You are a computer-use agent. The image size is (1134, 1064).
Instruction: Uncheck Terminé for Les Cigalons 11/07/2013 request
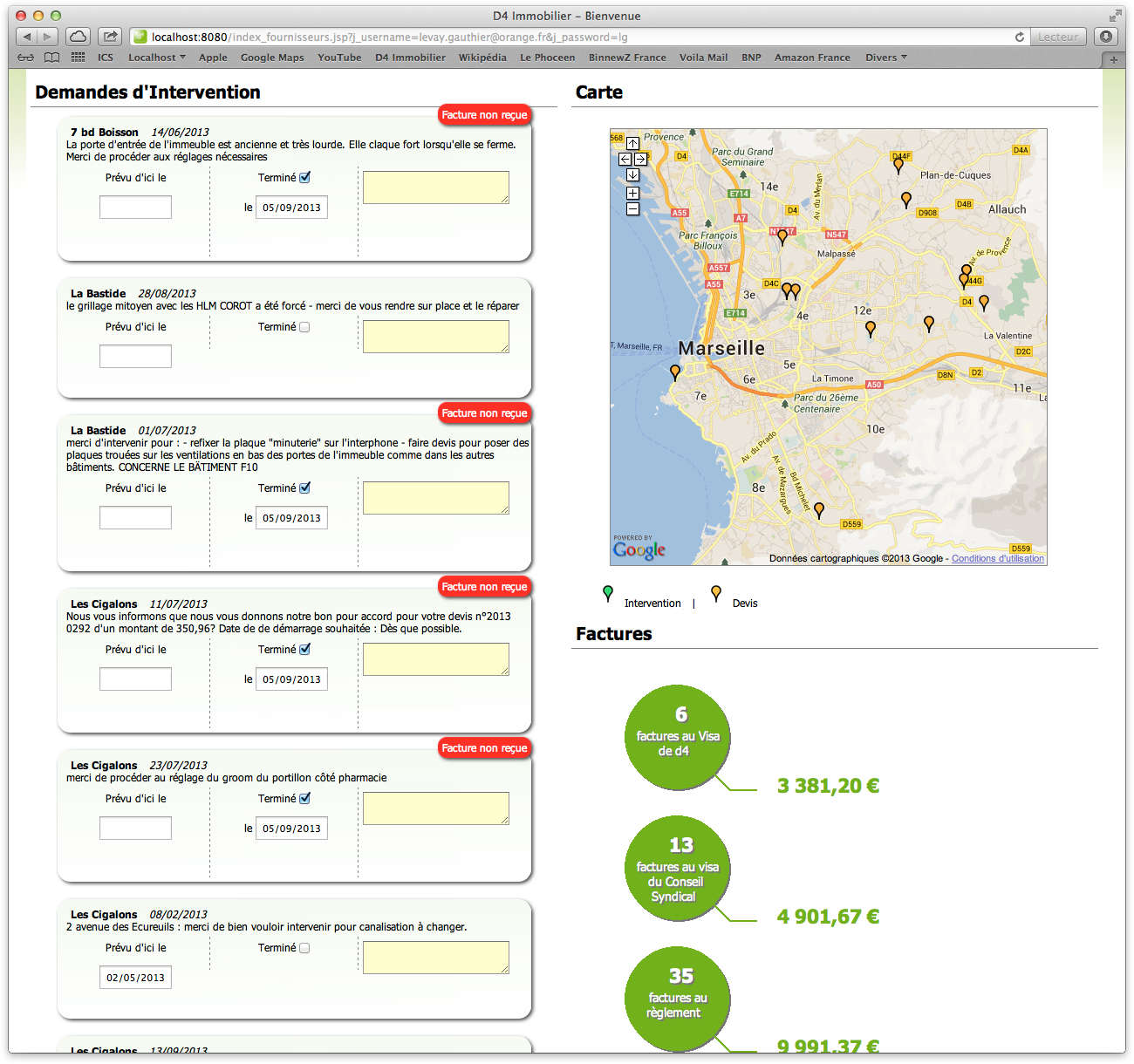305,649
